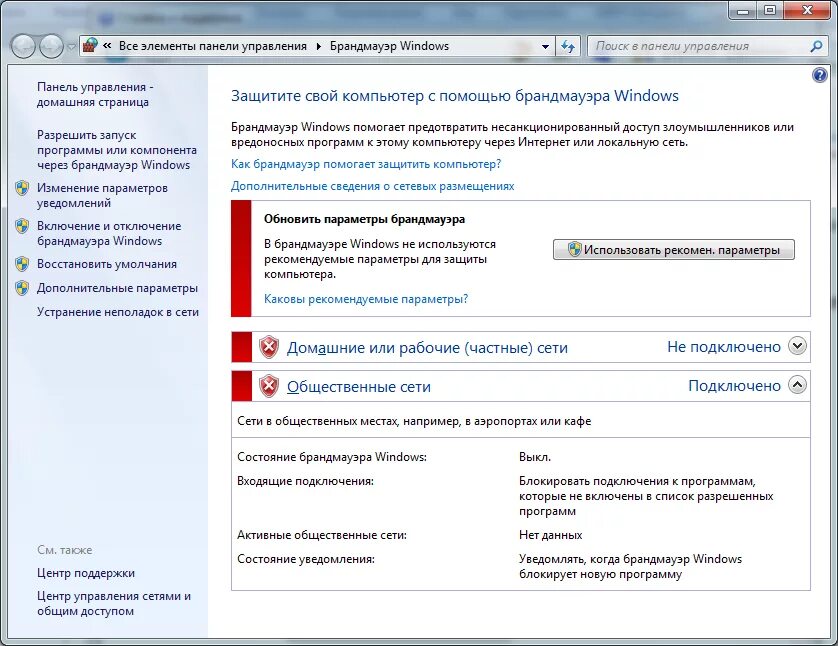Click 'Подключено' status text
This screenshot has height=646, width=838.
pyautogui.click(x=734, y=386)
